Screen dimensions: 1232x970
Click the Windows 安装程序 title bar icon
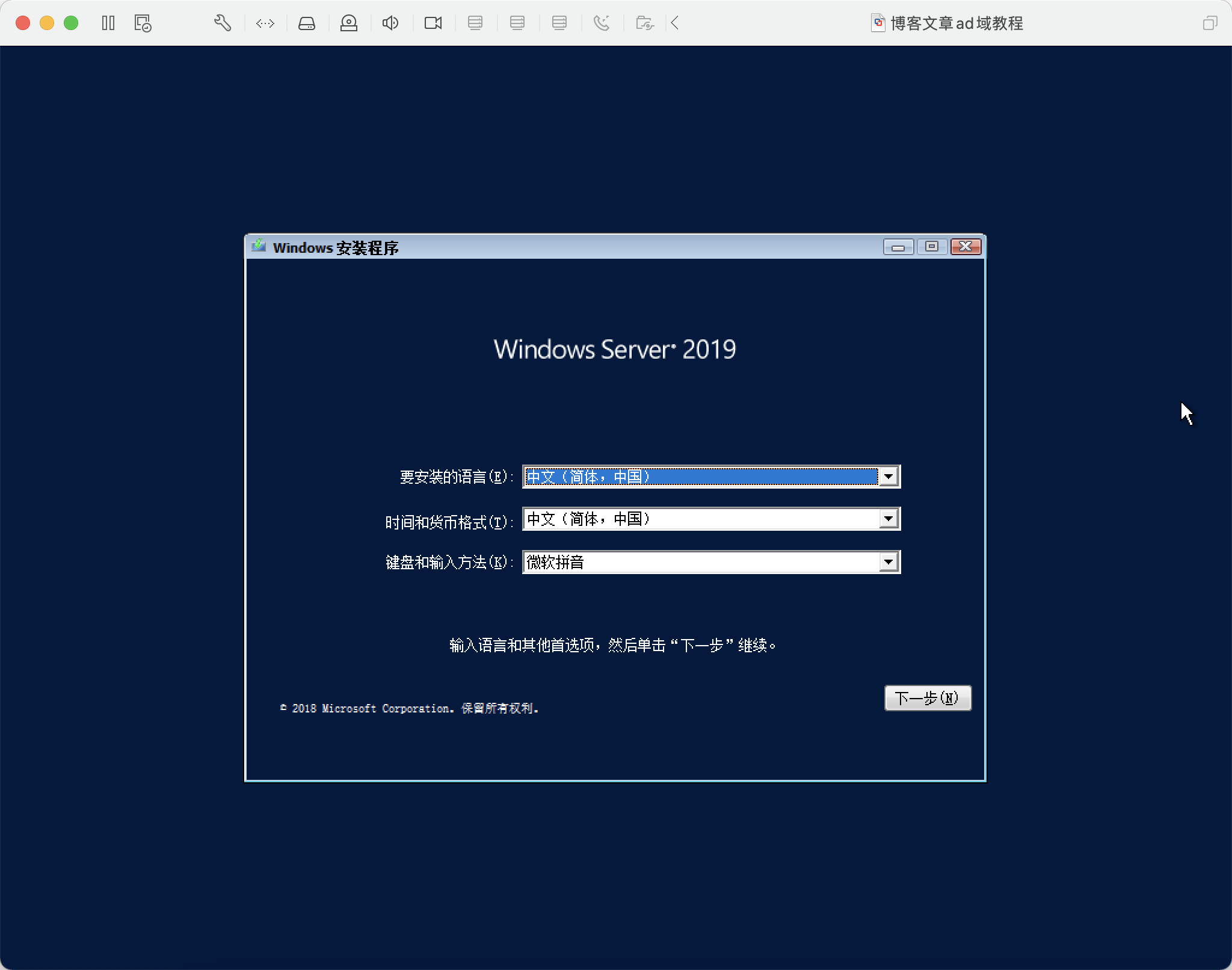(x=259, y=246)
